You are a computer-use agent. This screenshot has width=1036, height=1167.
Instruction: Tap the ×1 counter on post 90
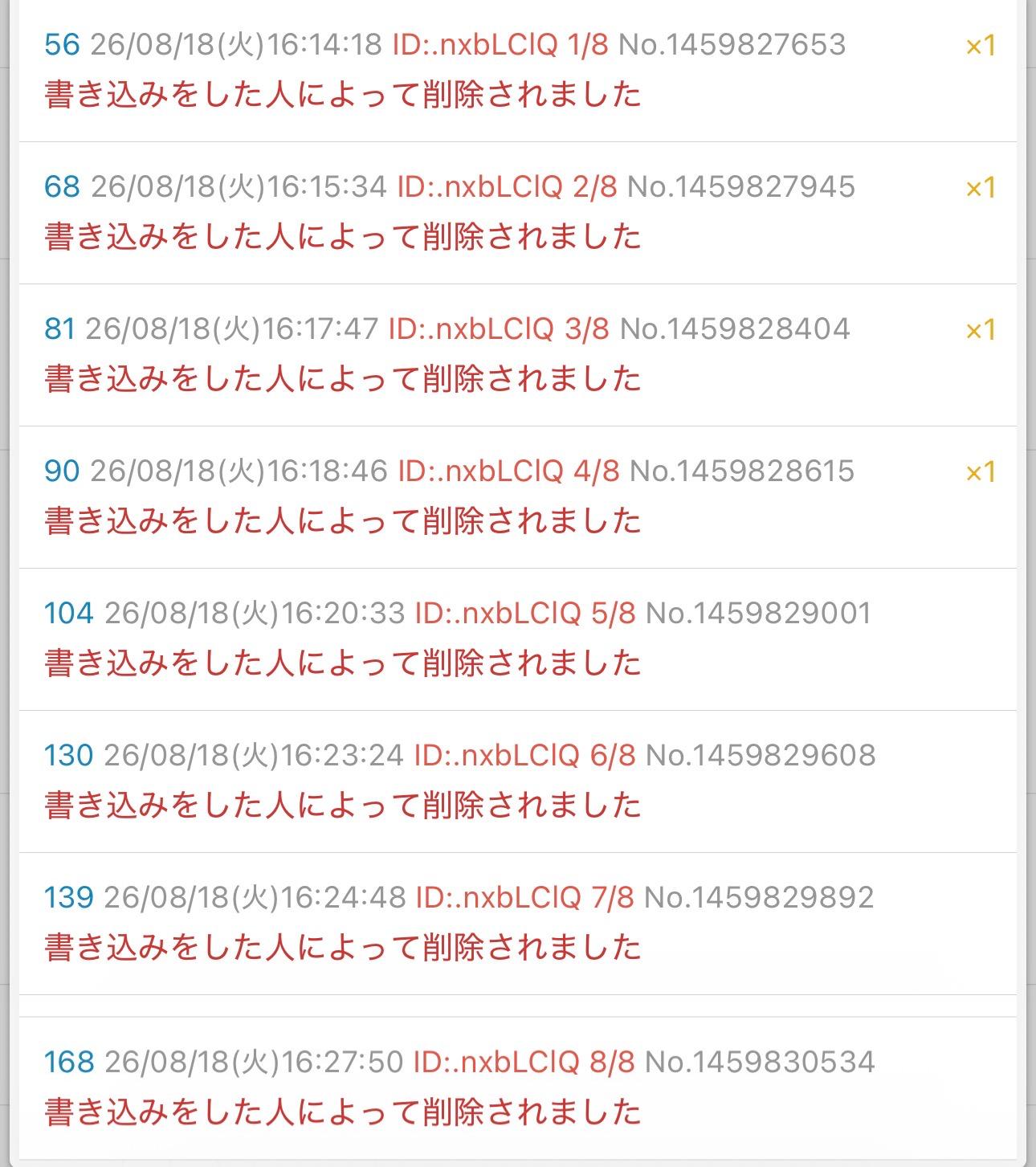(981, 472)
